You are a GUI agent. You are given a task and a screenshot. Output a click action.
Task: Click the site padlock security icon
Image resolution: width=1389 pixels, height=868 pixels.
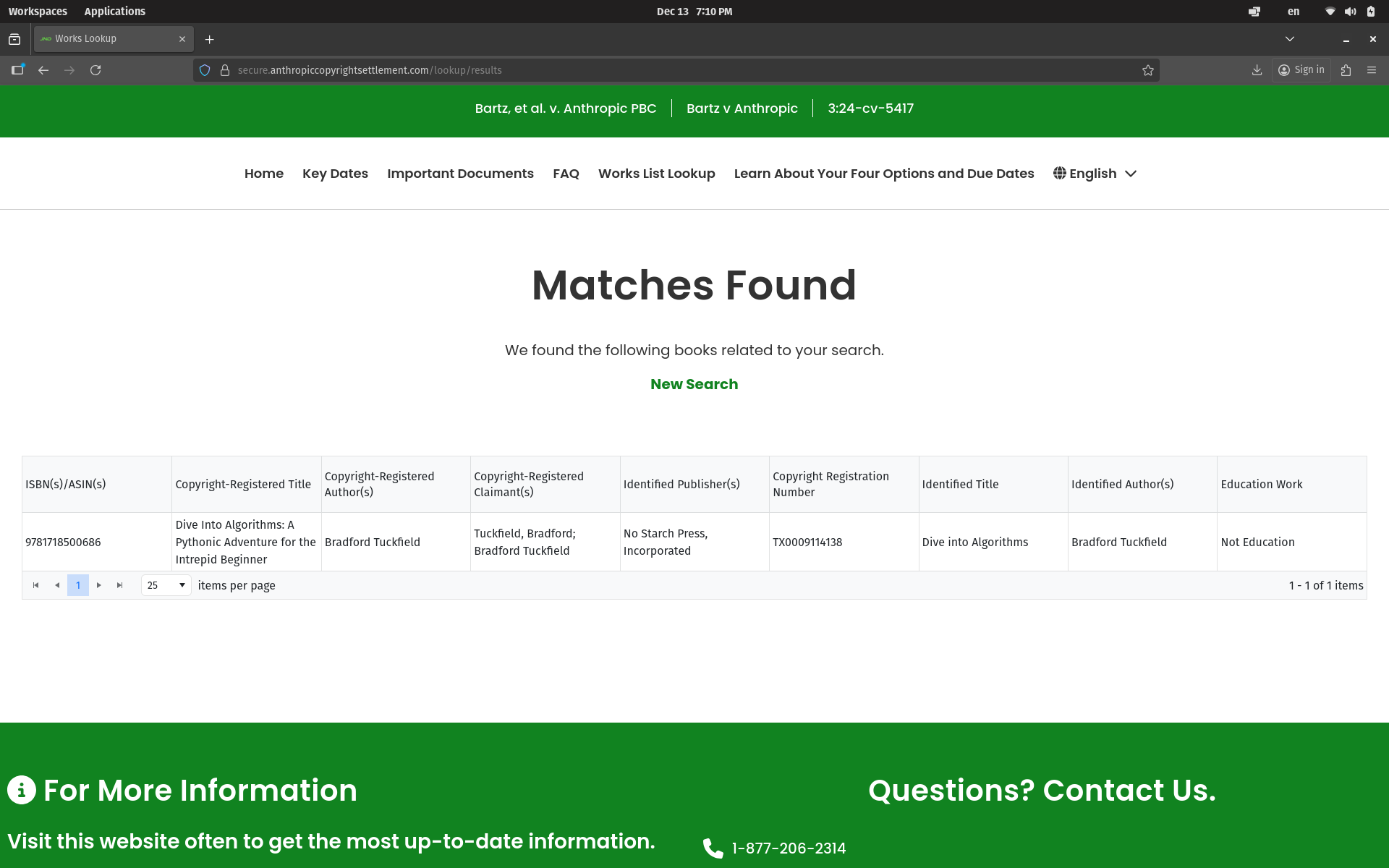(x=225, y=70)
